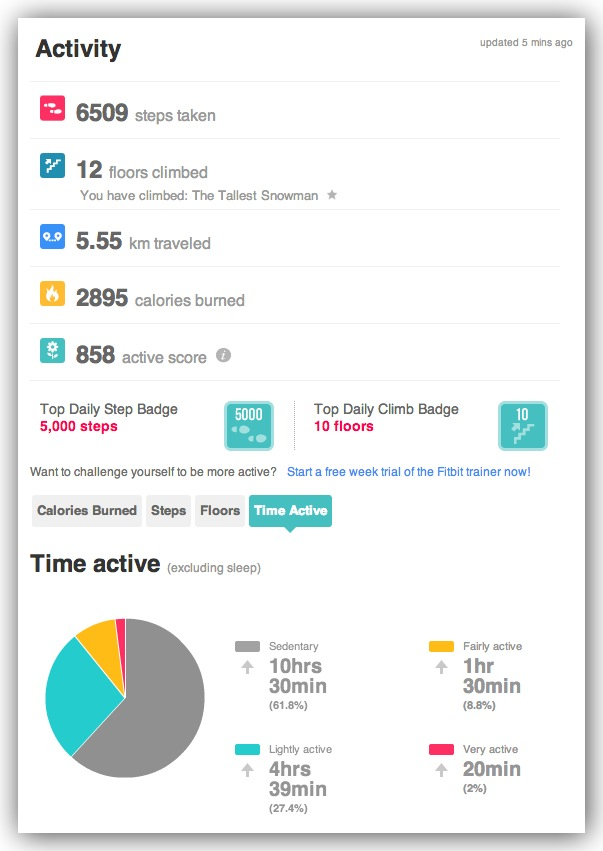The height and width of the screenshot is (851, 603).
Task: Click the yellow Fairly active legend swatch
Action: pos(441,647)
